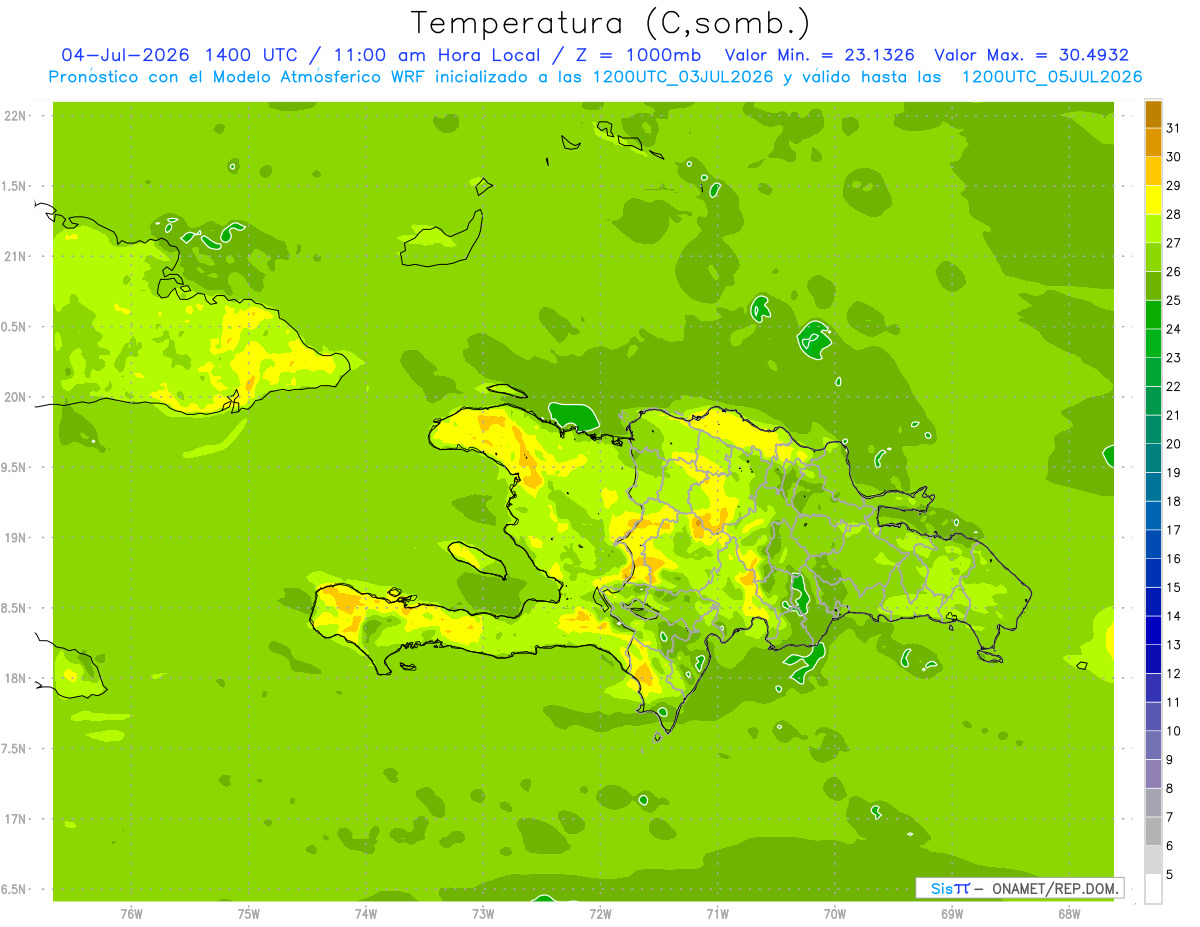This screenshot has width=1200, height=927.
Task: Click the latitude axis label 18N
Action: click(15, 678)
